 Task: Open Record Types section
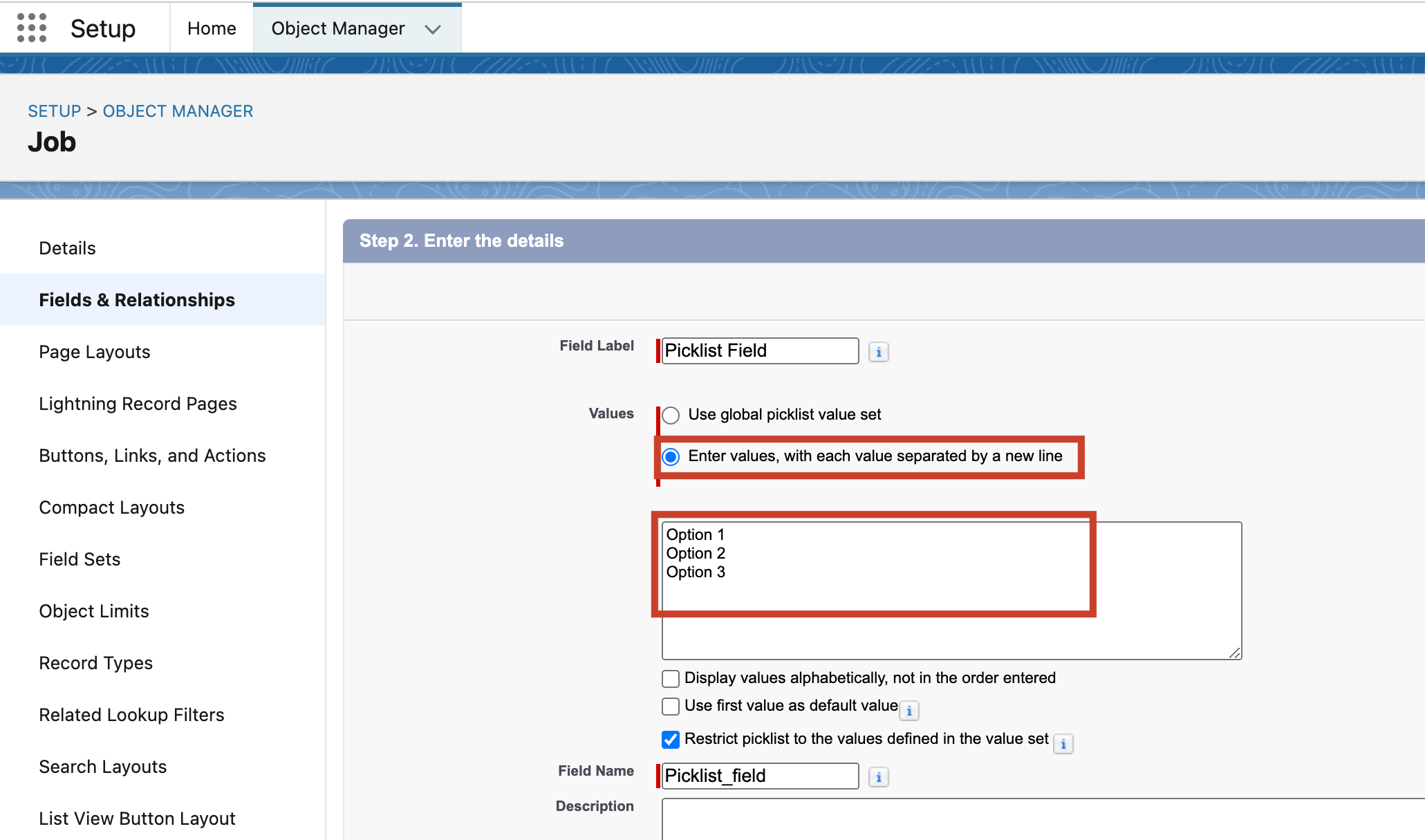pos(95,662)
